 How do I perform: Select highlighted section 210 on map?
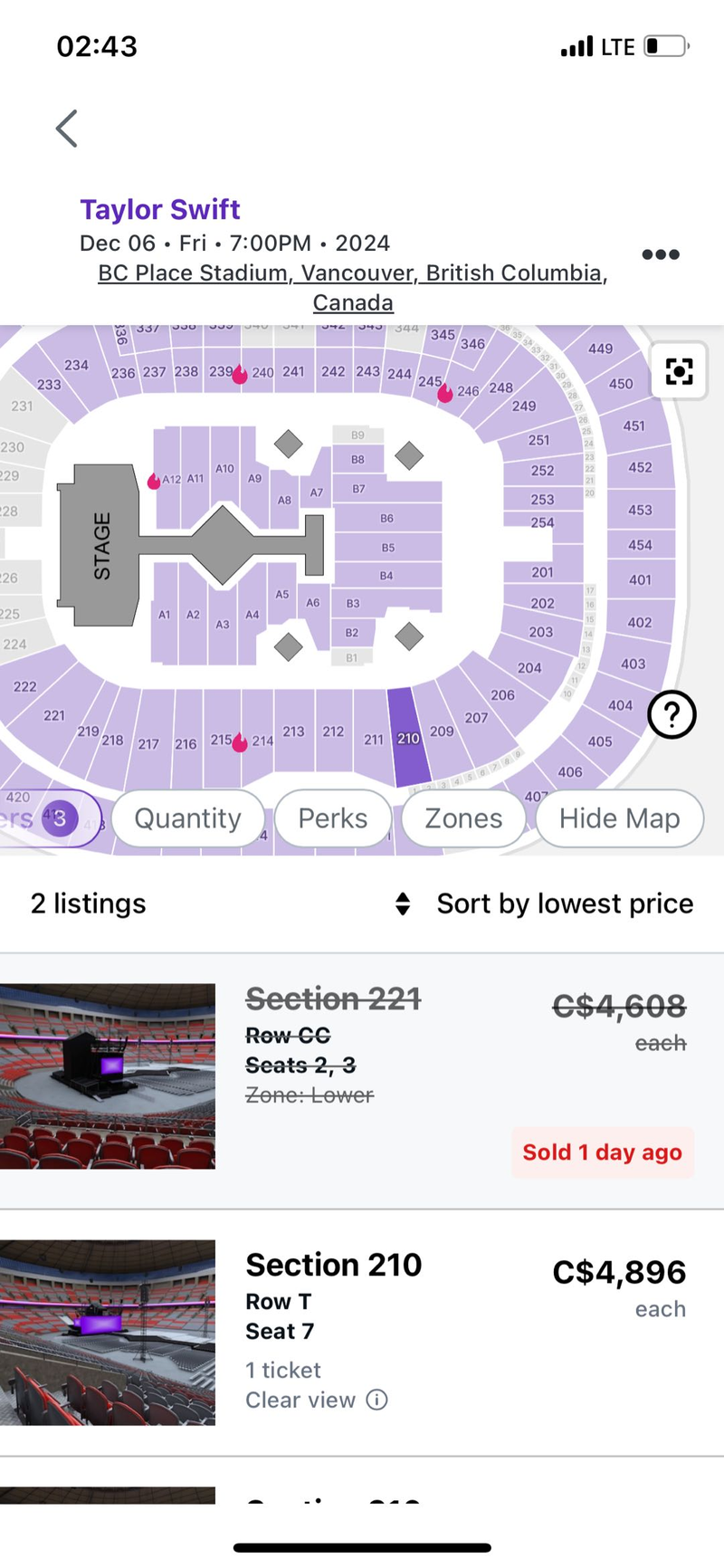click(x=407, y=738)
